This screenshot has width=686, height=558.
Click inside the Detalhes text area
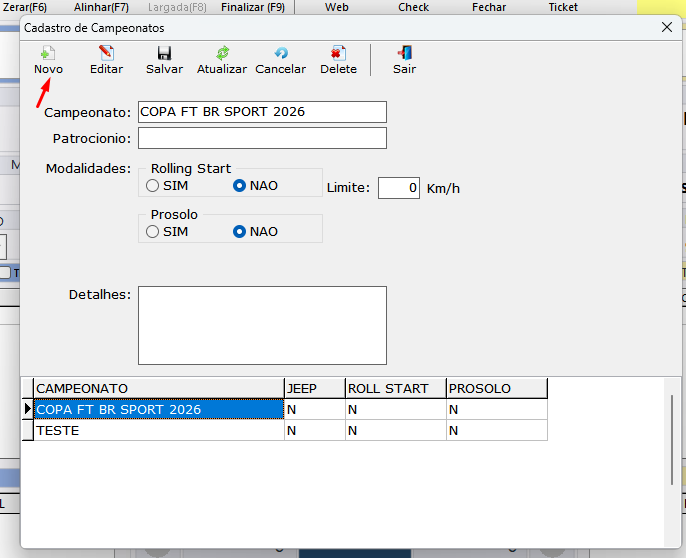pyautogui.click(x=262, y=325)
